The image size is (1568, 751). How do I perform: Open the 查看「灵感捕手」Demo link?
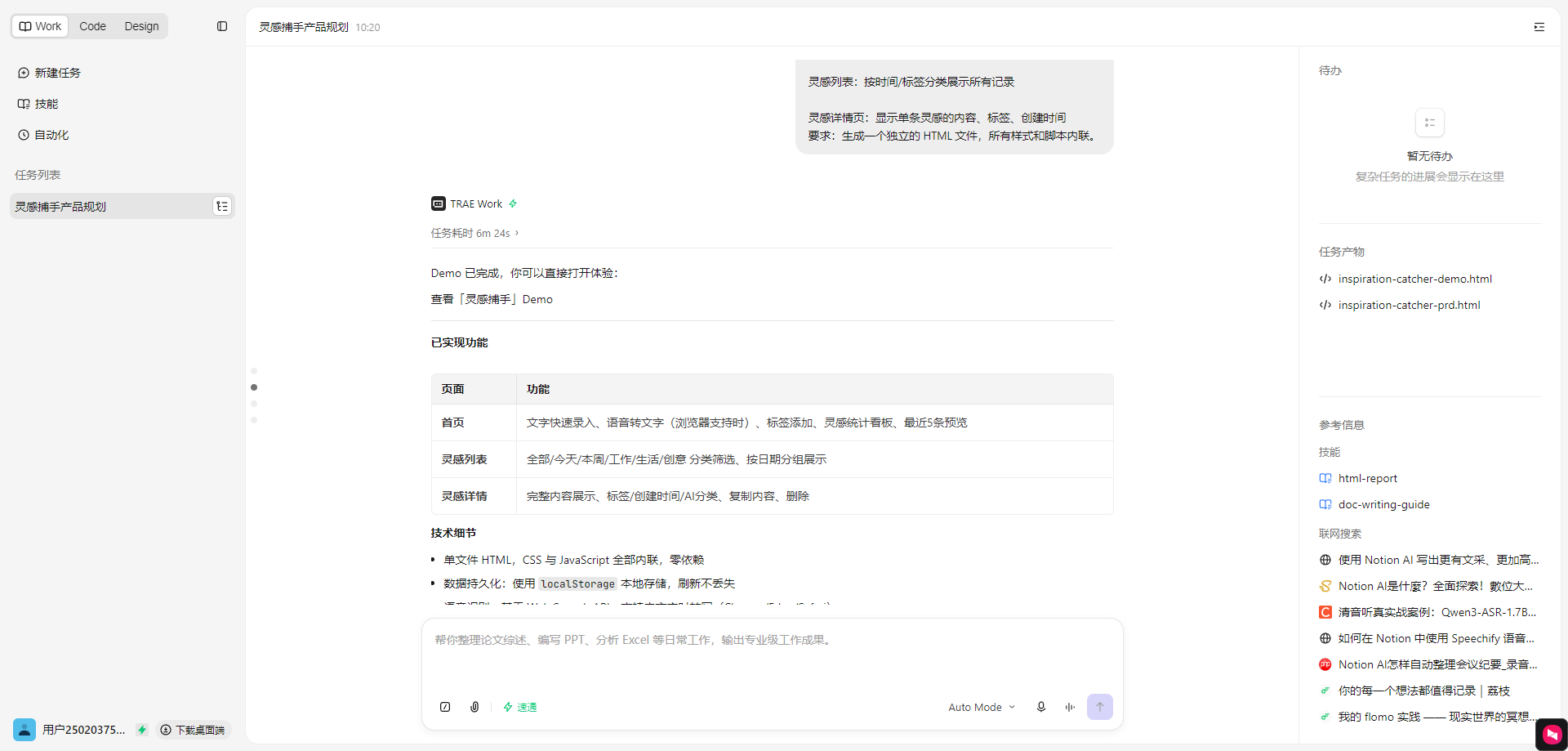click(x=492, y=299)
